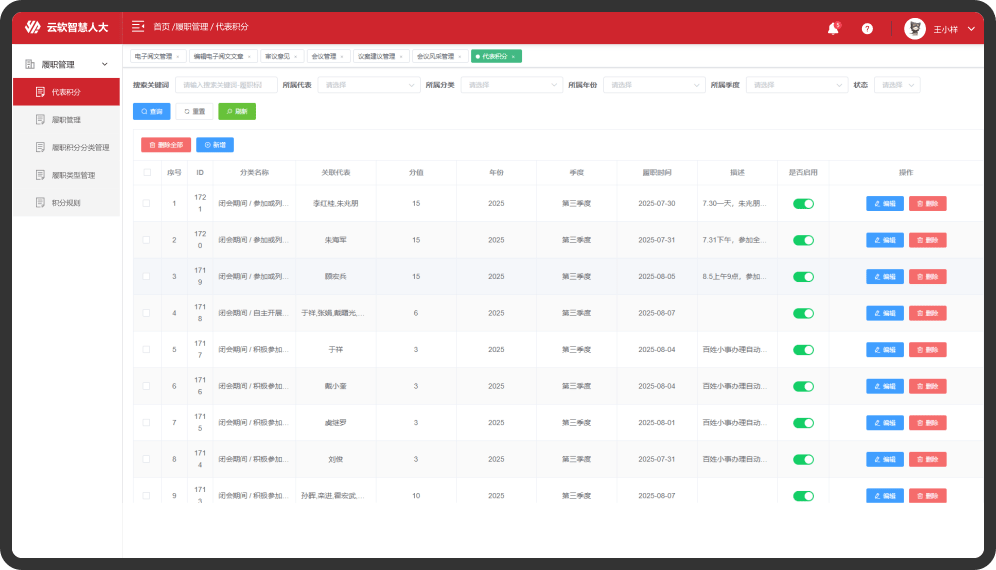Tick the select-all checkbox in table header
Screen dimensions: 996x570
[147, 172]
